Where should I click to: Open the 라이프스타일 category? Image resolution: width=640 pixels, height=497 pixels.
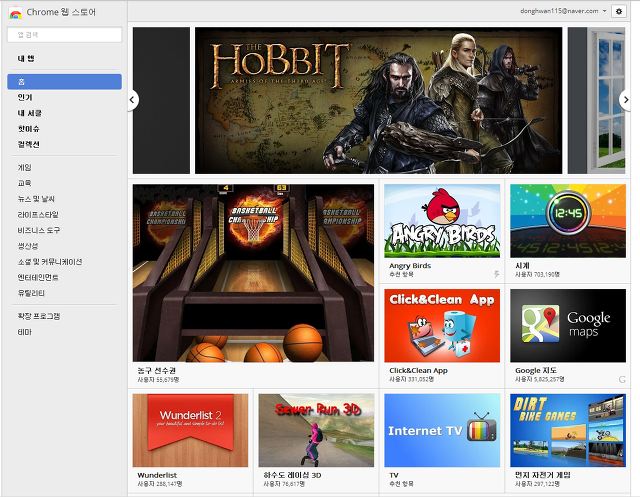38,214
